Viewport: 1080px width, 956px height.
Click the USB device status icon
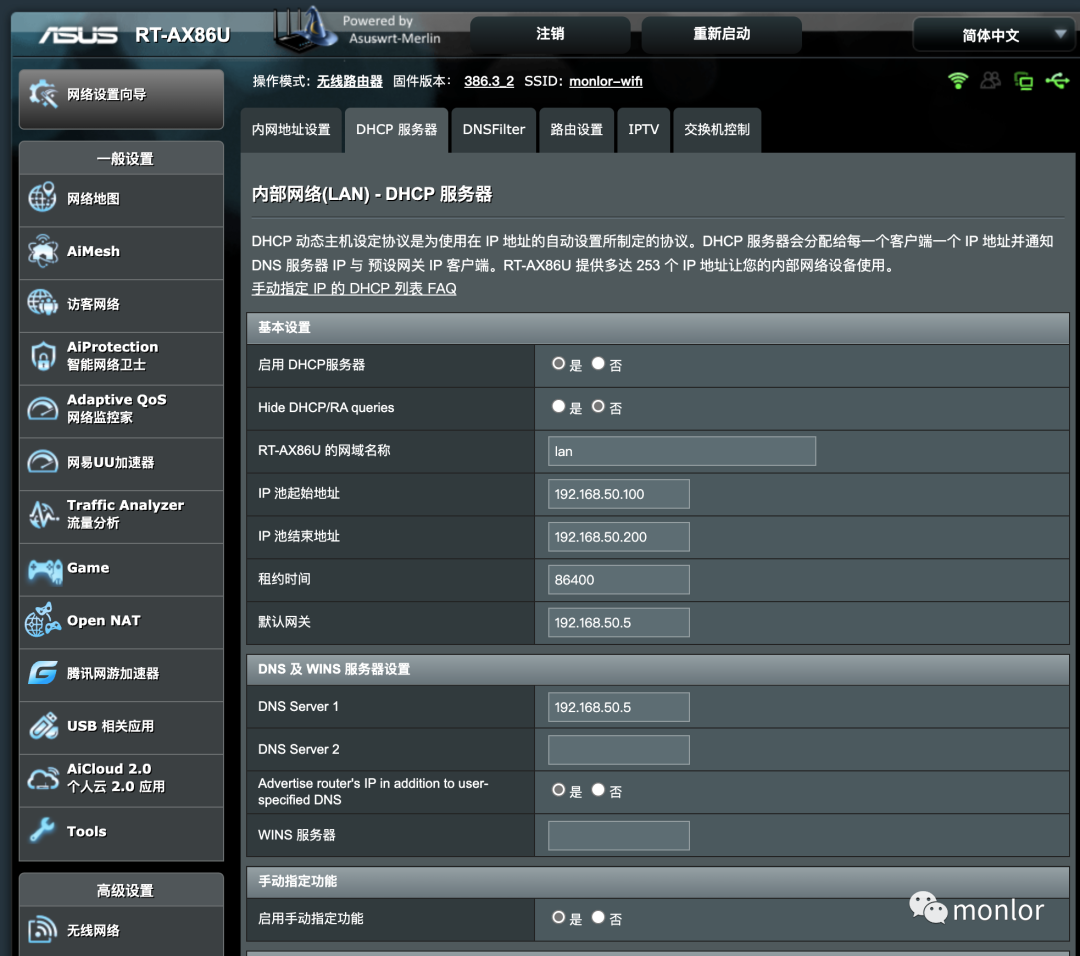click(x=1056, y=81)
